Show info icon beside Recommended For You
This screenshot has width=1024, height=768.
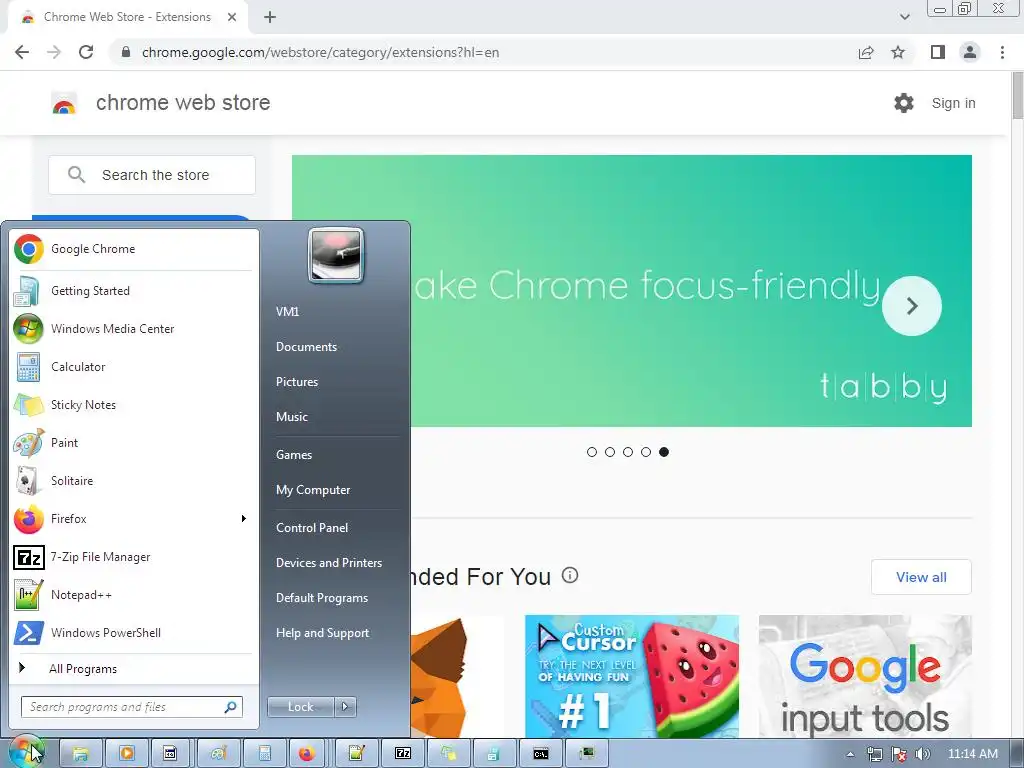[x=570, y=575]
